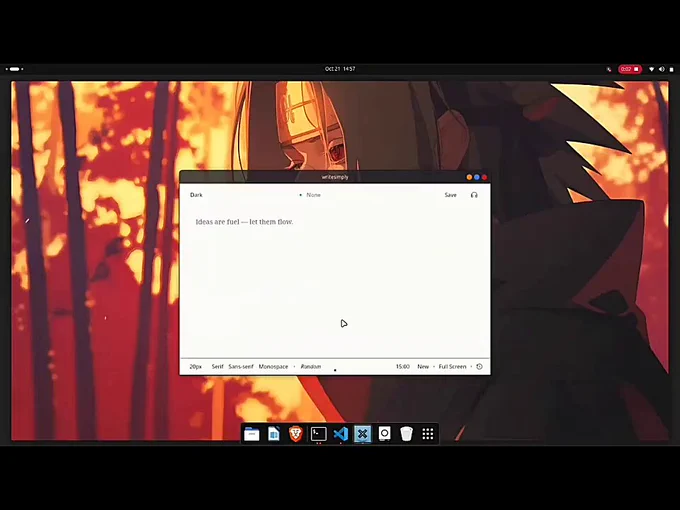Switch font to Serif
The width and height of the screenshot is (680, 510).
pyautogui.click(x=217, y=367)
